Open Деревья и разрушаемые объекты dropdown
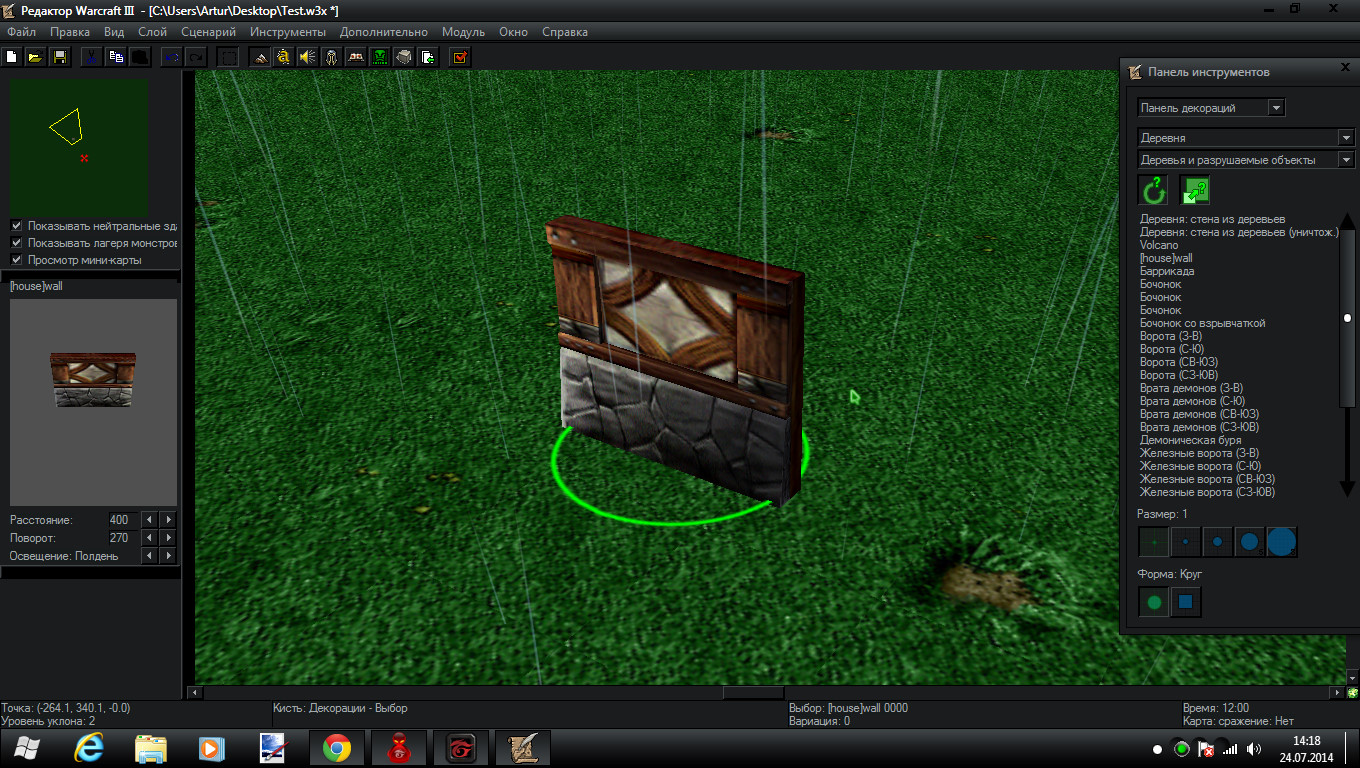The height and width of the screenshot is (768, 1360). (1246, 160)
